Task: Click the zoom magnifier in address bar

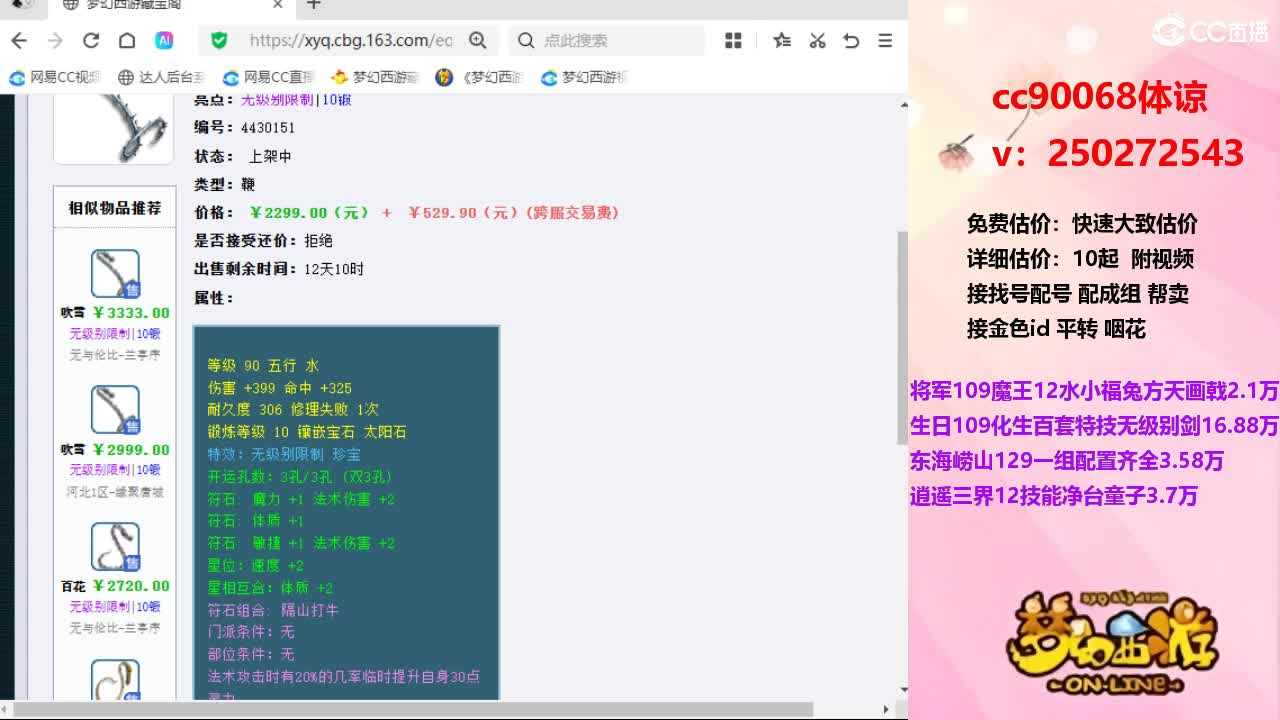Action: click(x=478, y=40)
